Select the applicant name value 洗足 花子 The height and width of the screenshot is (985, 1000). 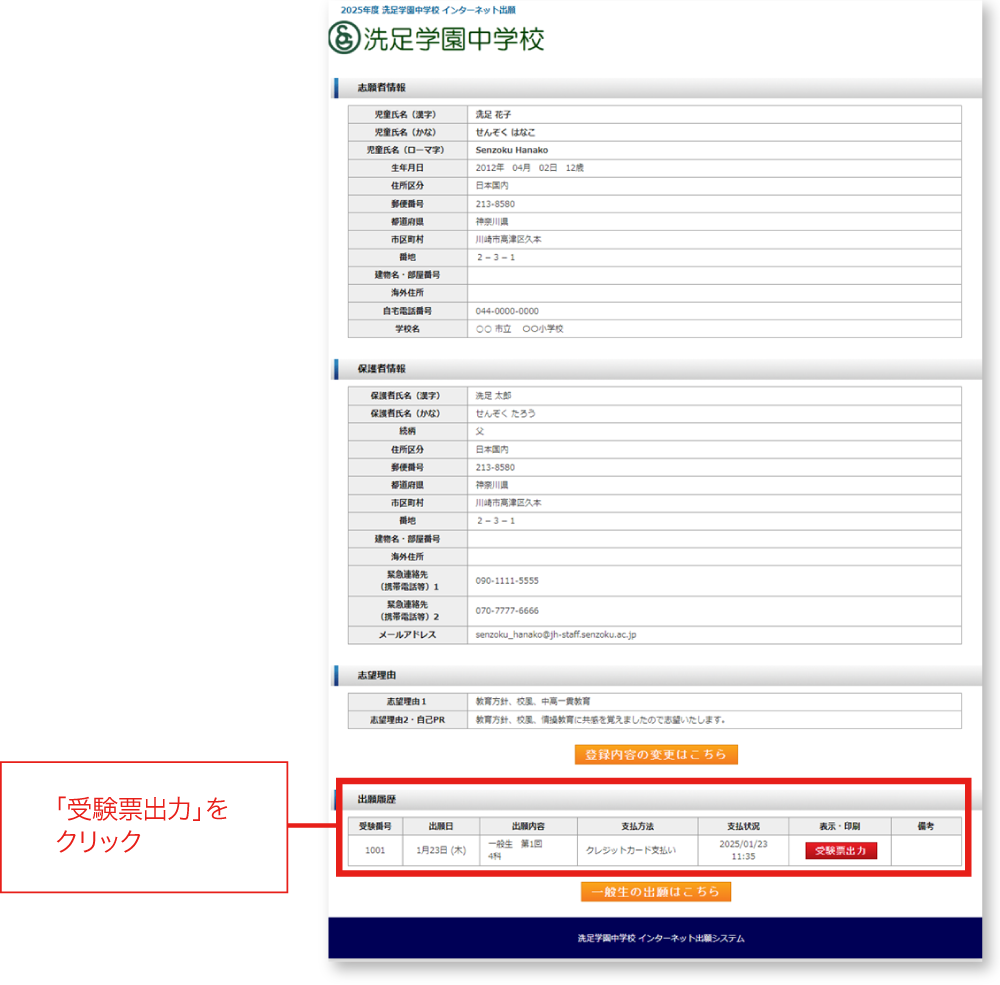coord(493,114)
